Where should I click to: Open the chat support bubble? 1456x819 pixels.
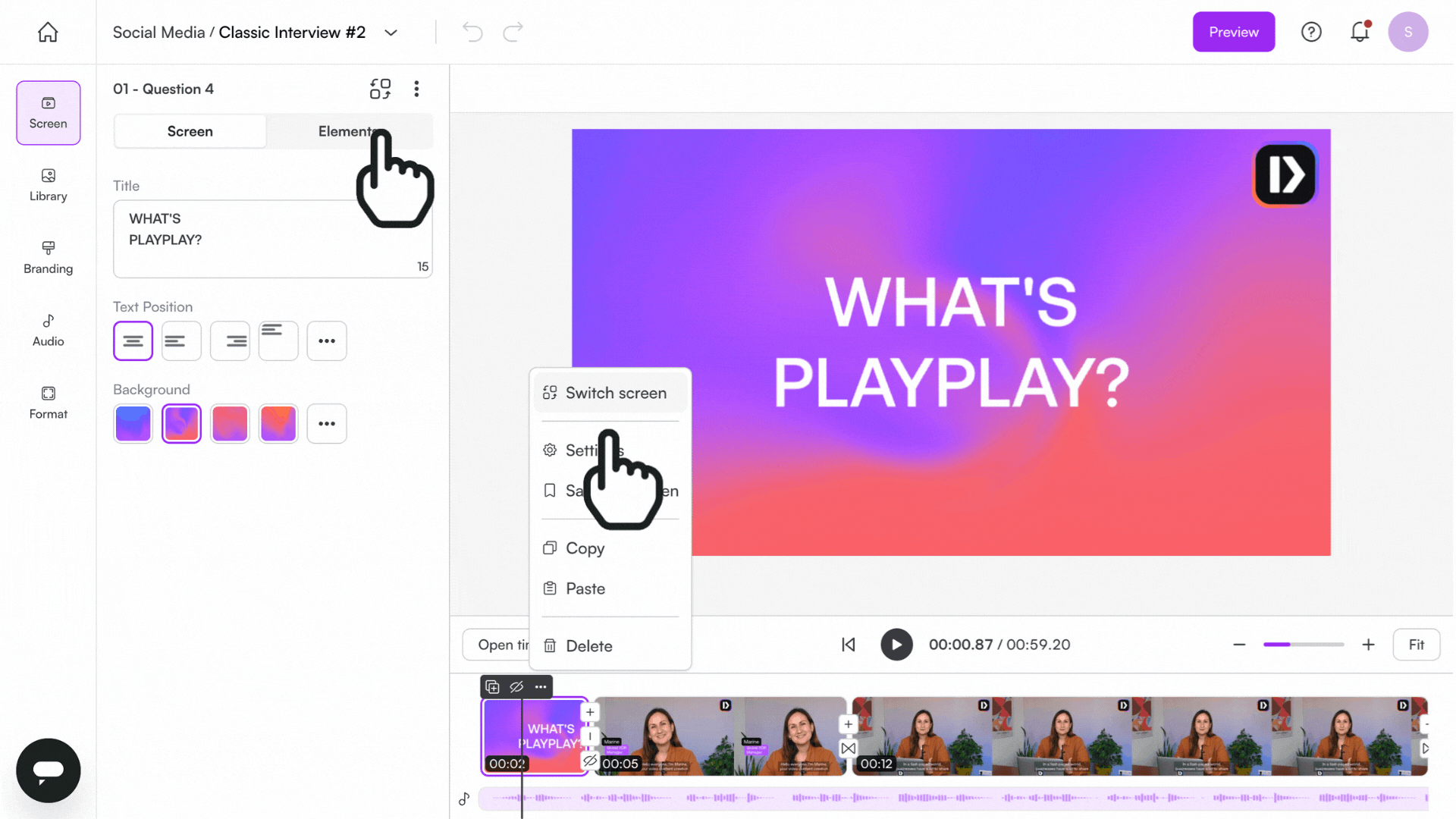[48, 770]
